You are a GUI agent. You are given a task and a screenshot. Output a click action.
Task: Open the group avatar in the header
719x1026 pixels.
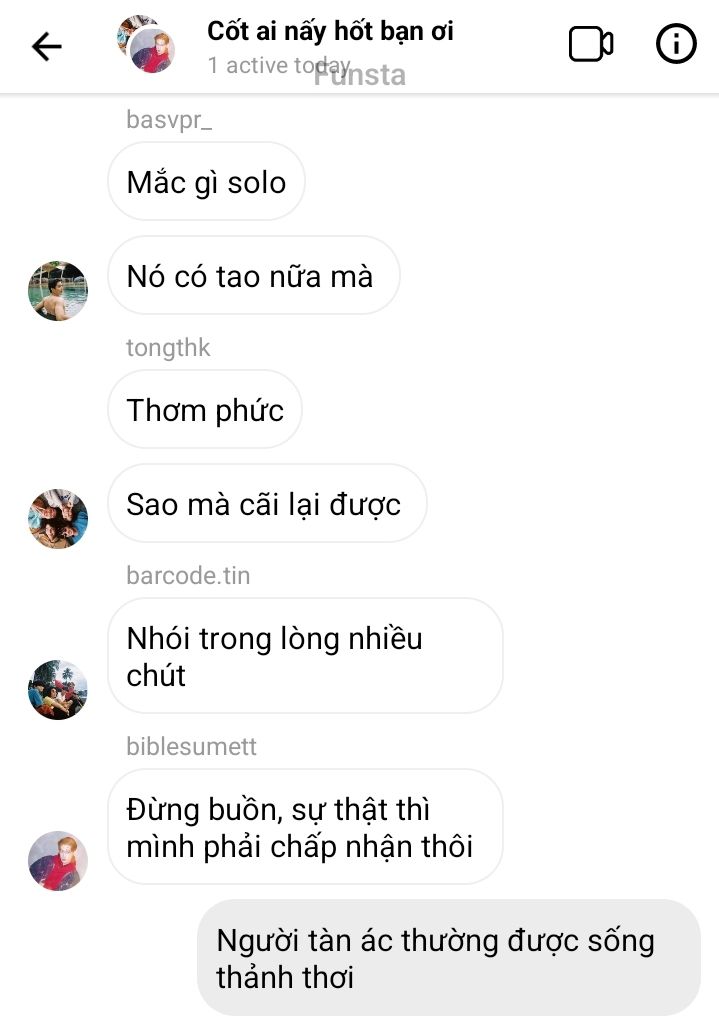146,44
